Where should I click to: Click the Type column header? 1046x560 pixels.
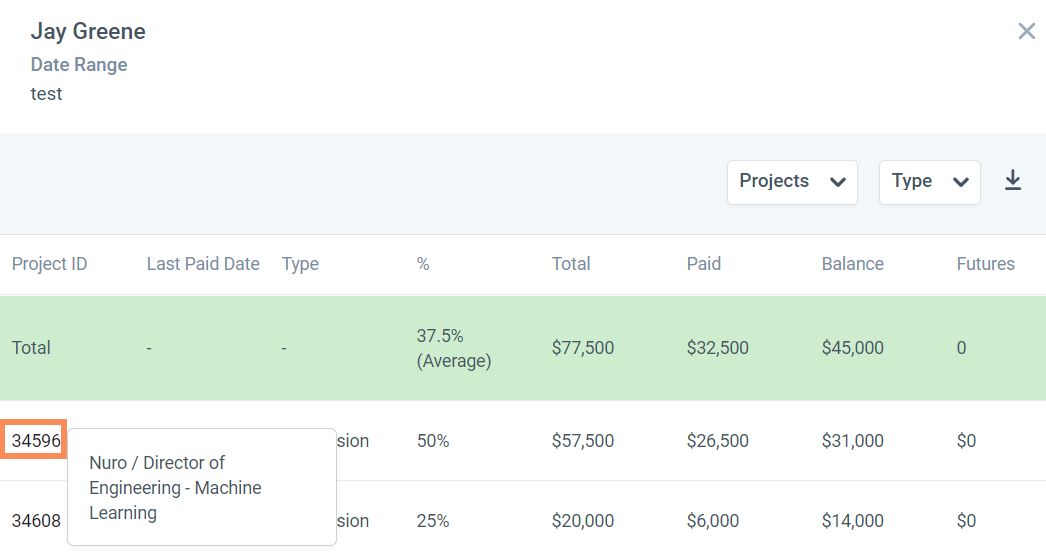coord(300,264)
